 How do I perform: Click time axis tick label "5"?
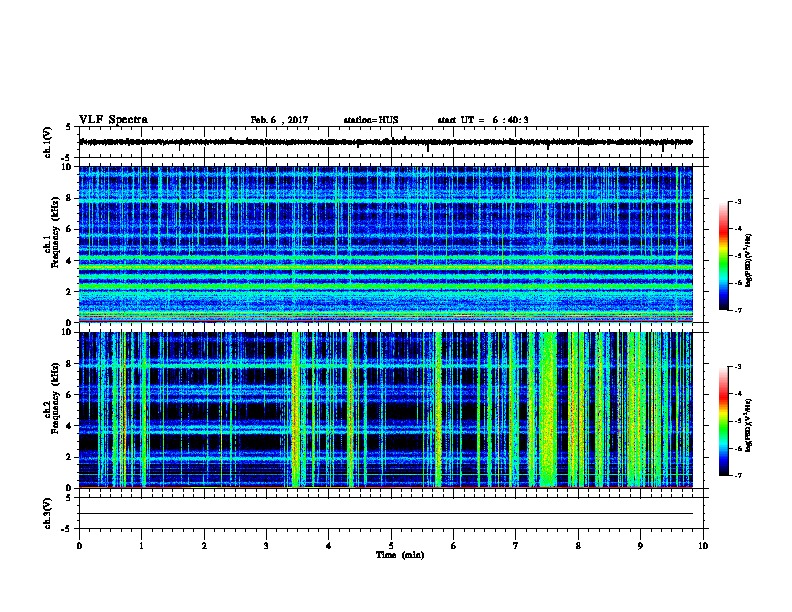(x=391, y=545)
